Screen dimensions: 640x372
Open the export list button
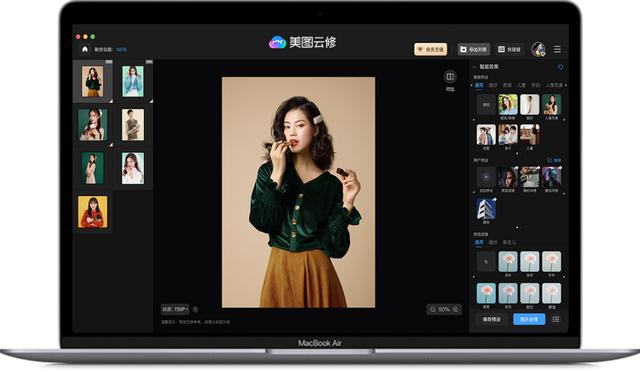(473, 49)
